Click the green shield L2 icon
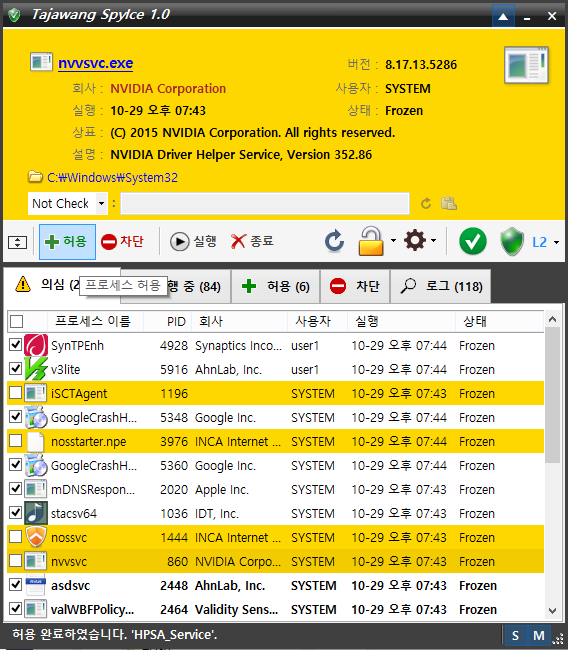This screenshot has width=568, height=650. pos(512,241)
